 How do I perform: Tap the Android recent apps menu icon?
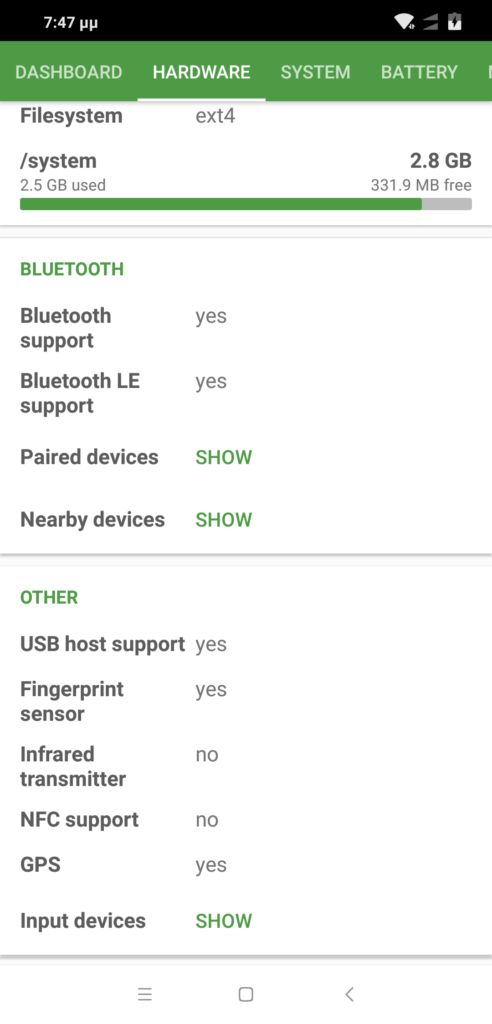click(145, 994)
